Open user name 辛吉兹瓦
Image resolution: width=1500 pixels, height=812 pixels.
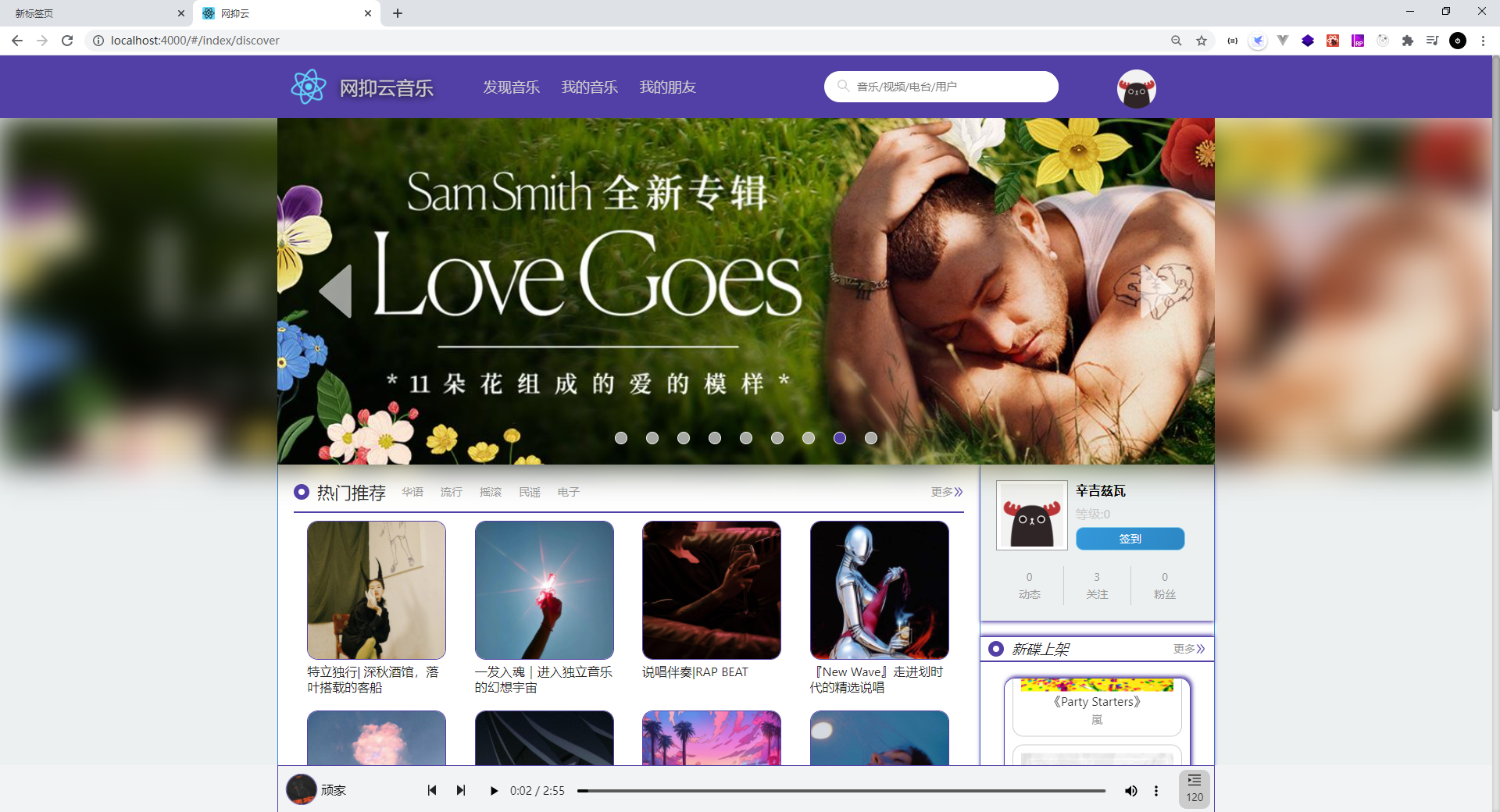coord(1101,491)
